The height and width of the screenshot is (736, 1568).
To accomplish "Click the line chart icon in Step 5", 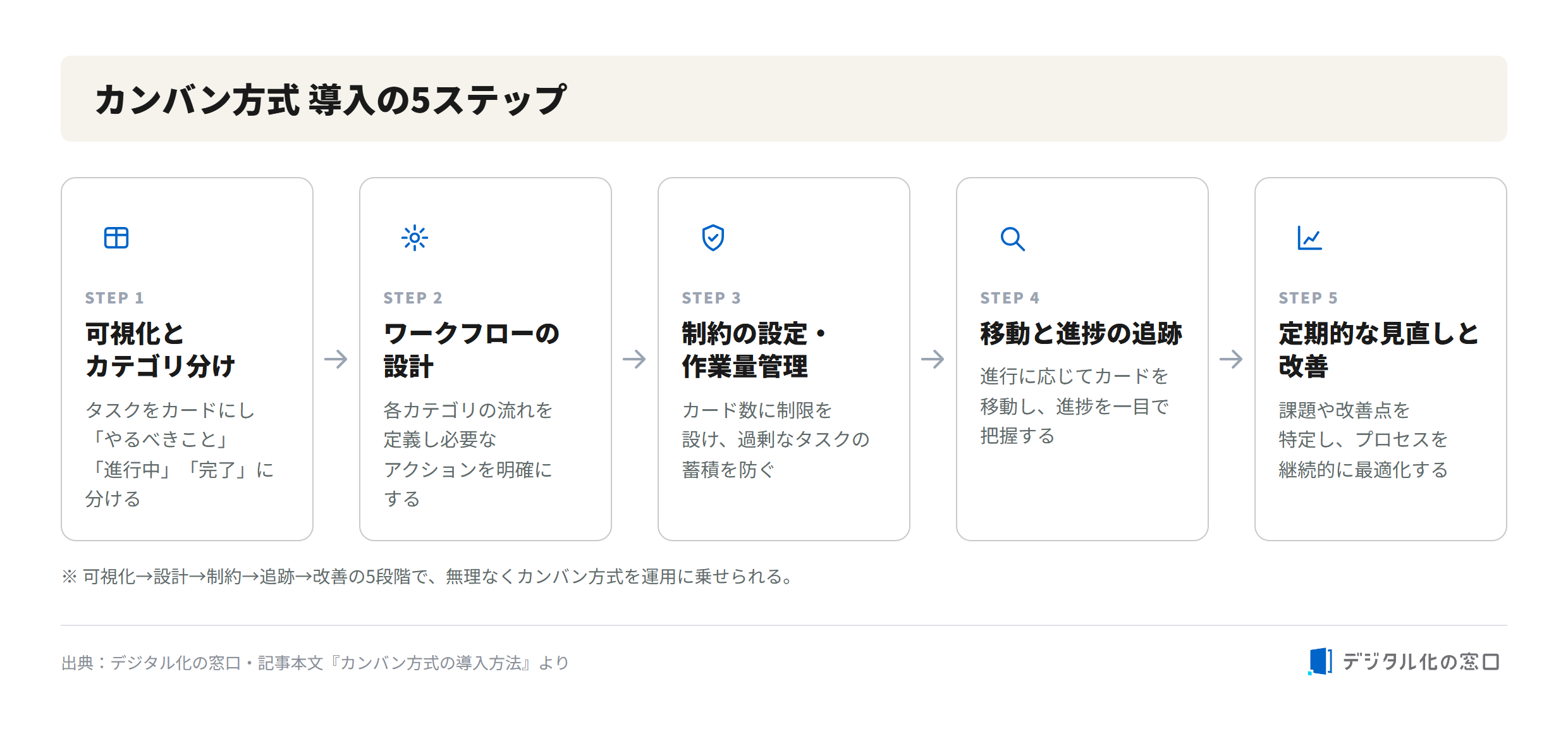I will pyautogui.click(x=1310, y=238).
